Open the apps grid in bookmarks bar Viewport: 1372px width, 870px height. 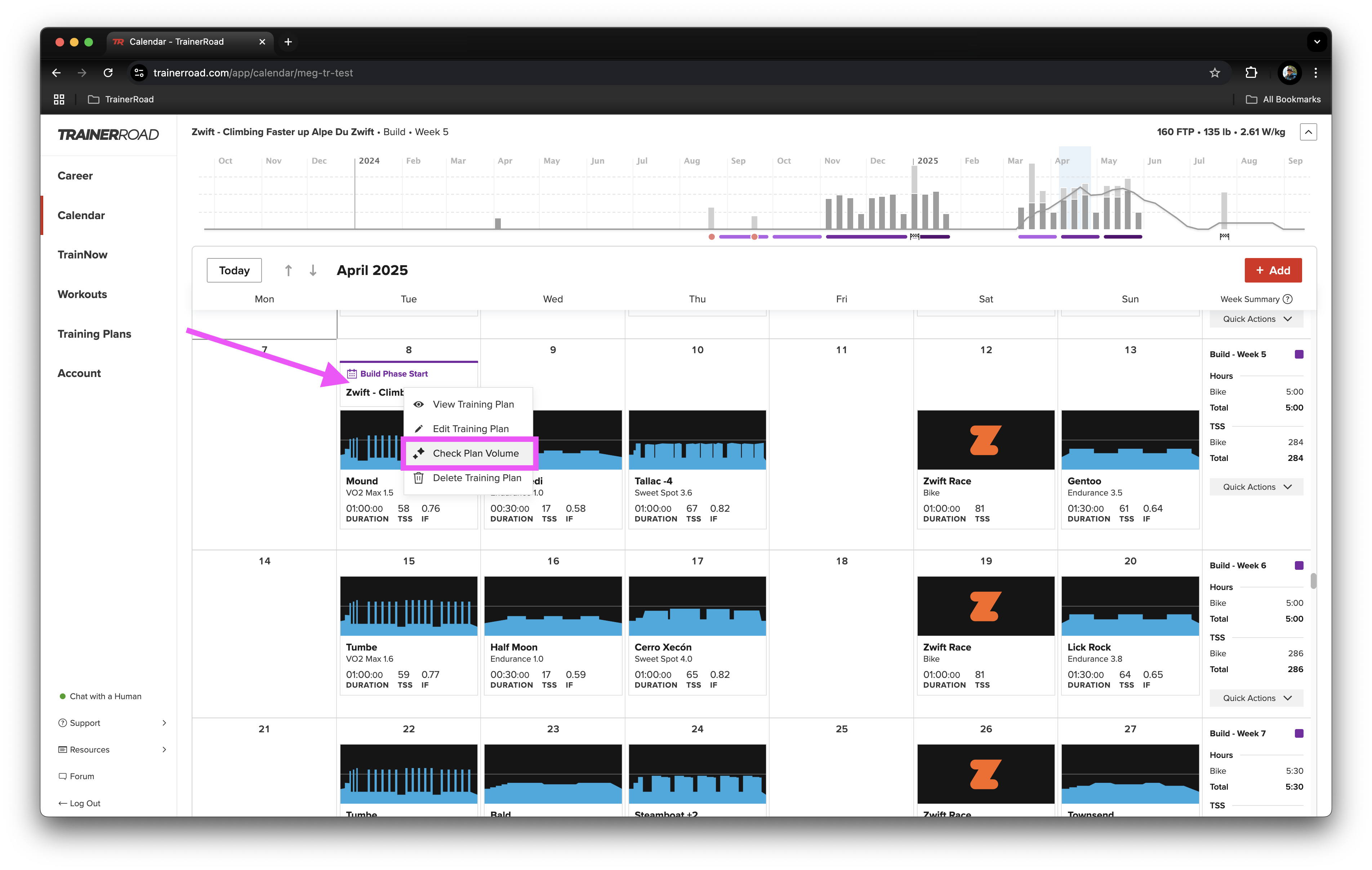pos(59,99)
